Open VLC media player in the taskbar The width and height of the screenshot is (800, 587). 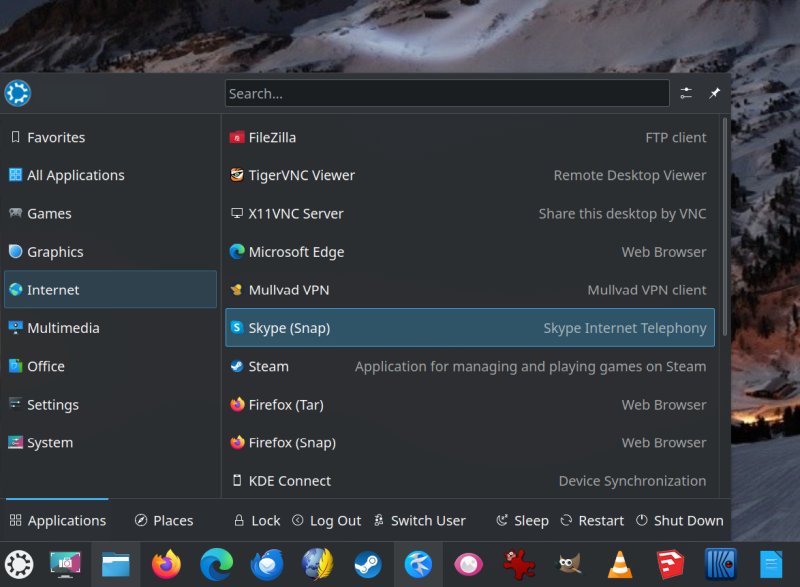click(620, 564)
